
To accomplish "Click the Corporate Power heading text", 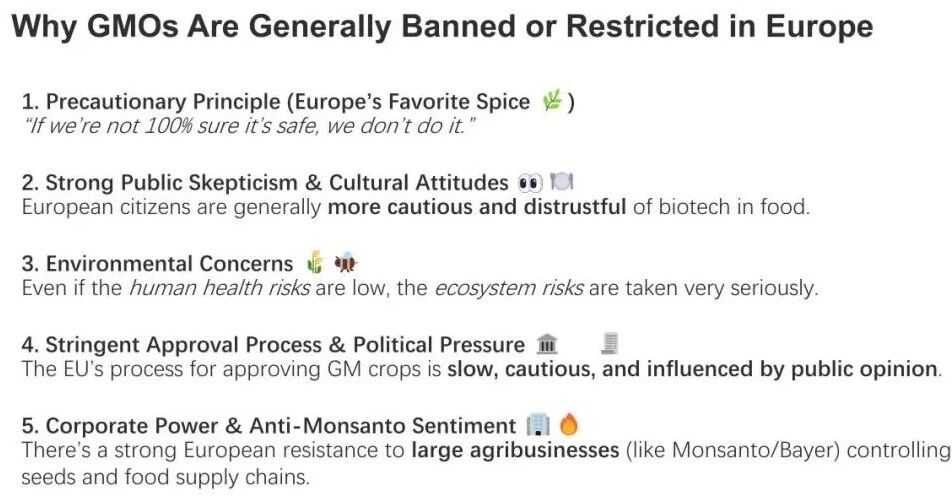I will [269, 425].
